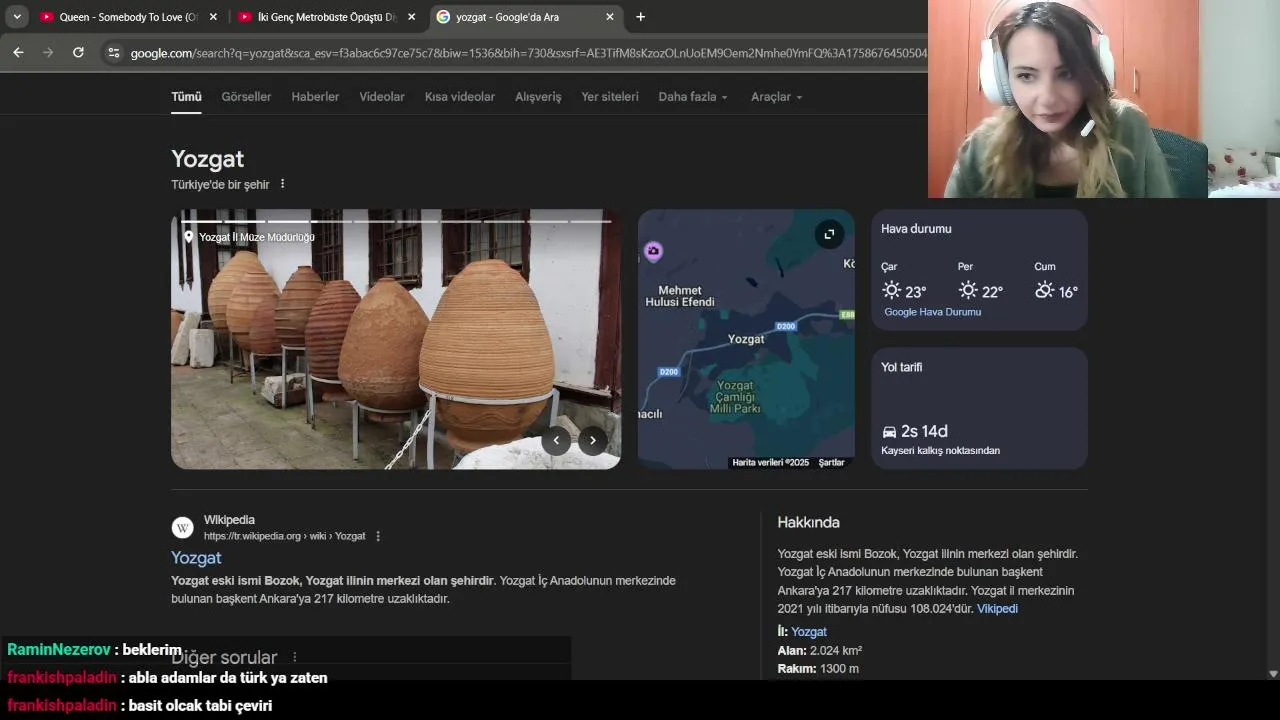Image resolution: width=1280 pixels, height=720 pixels.
Task: Reload the current page
Action: [x=78, y=52]
